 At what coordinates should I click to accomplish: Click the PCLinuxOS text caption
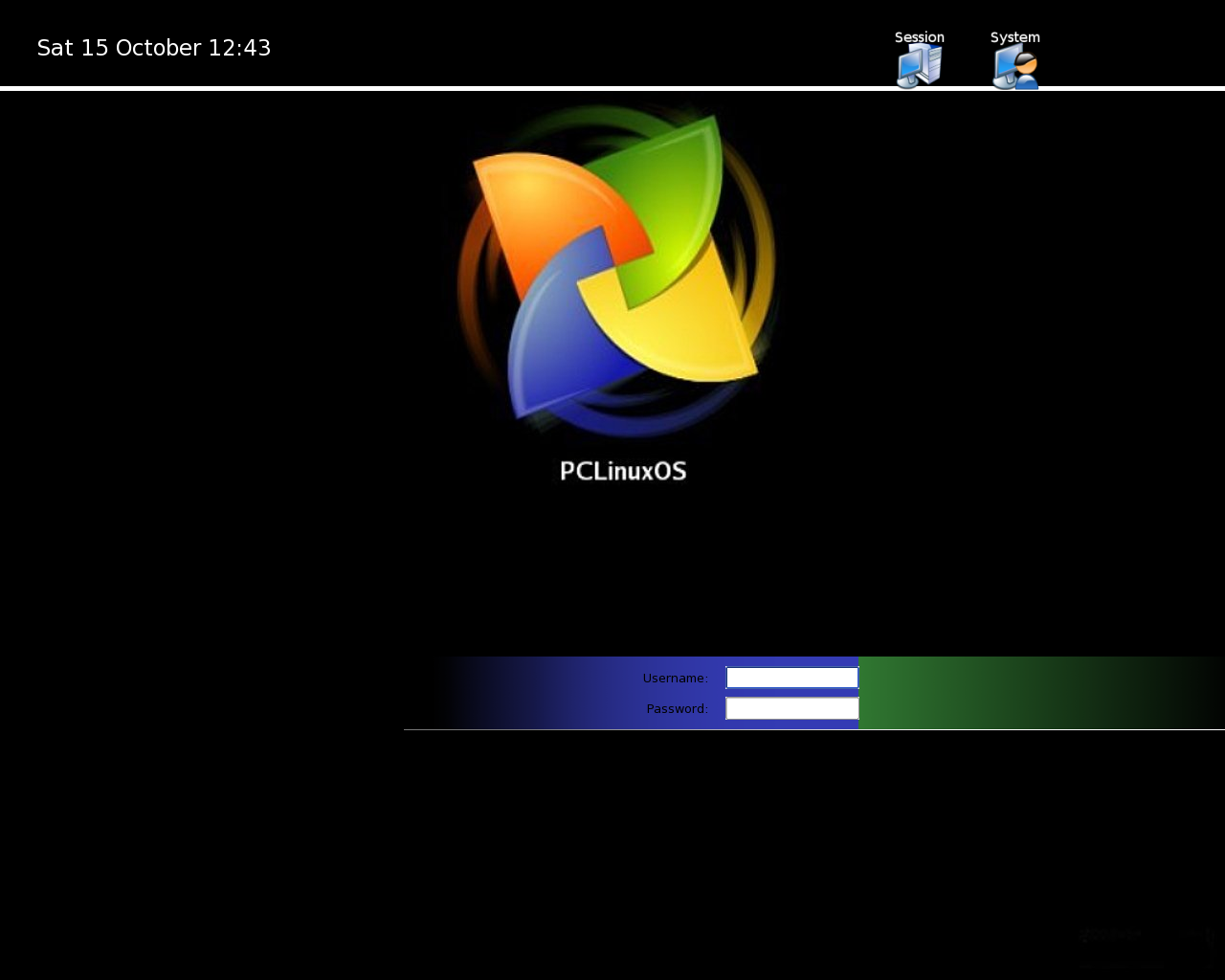pyautogui.click(x=623, y=471)
